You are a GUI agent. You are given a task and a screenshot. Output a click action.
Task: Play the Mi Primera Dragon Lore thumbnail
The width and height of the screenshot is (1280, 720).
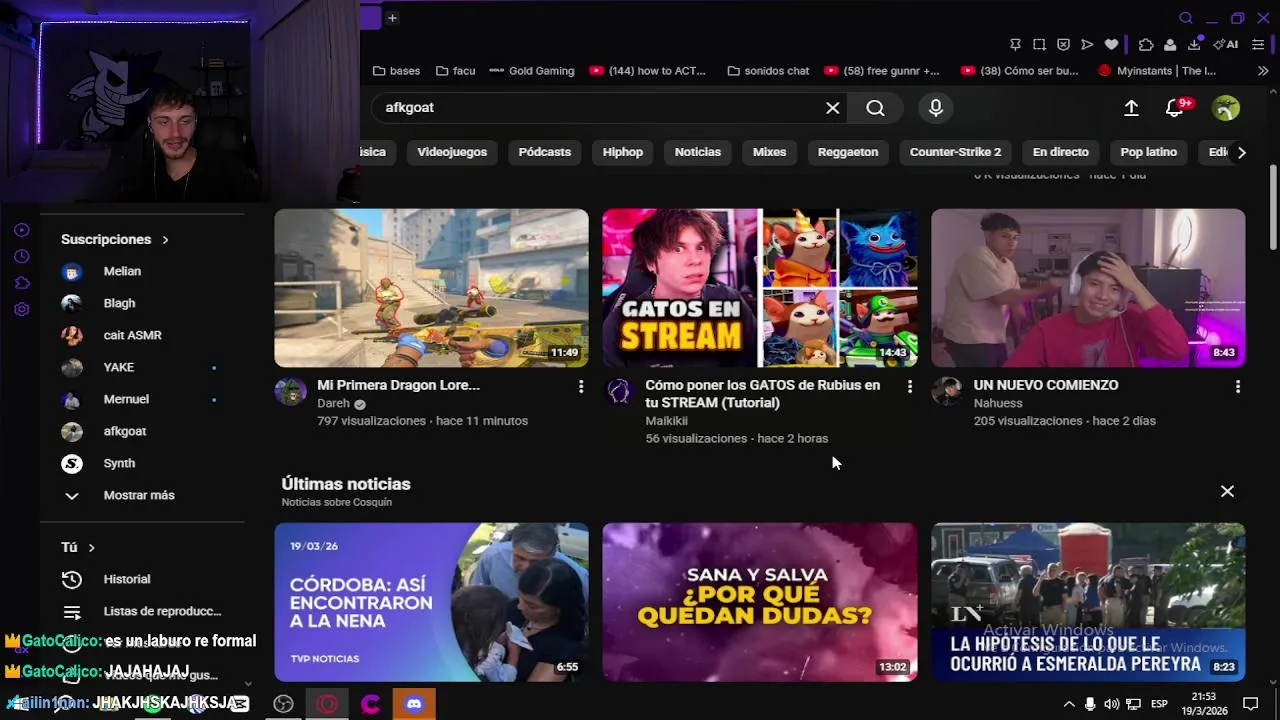click(x=431, y=288)
